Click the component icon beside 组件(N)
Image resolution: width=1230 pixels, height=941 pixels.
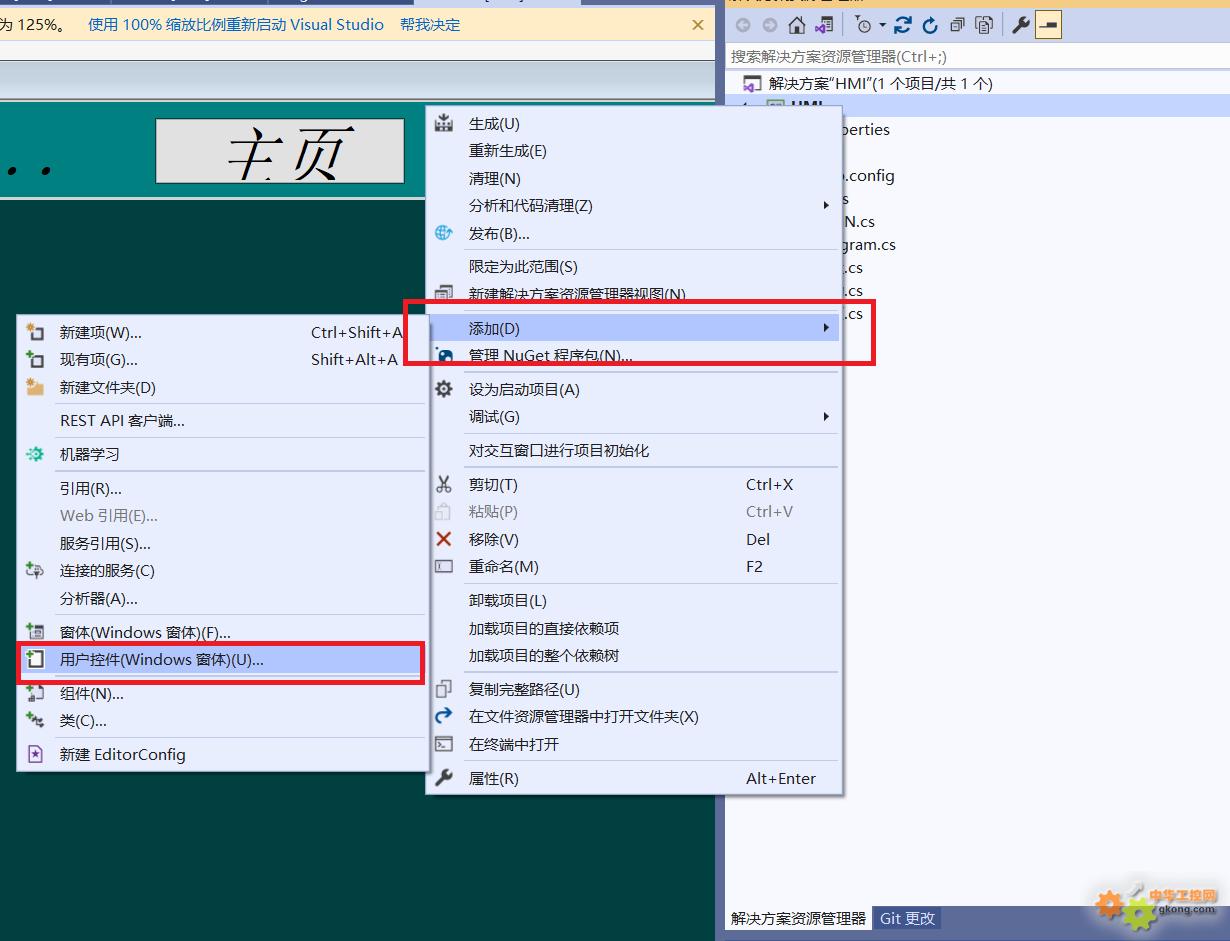point(35,693)
